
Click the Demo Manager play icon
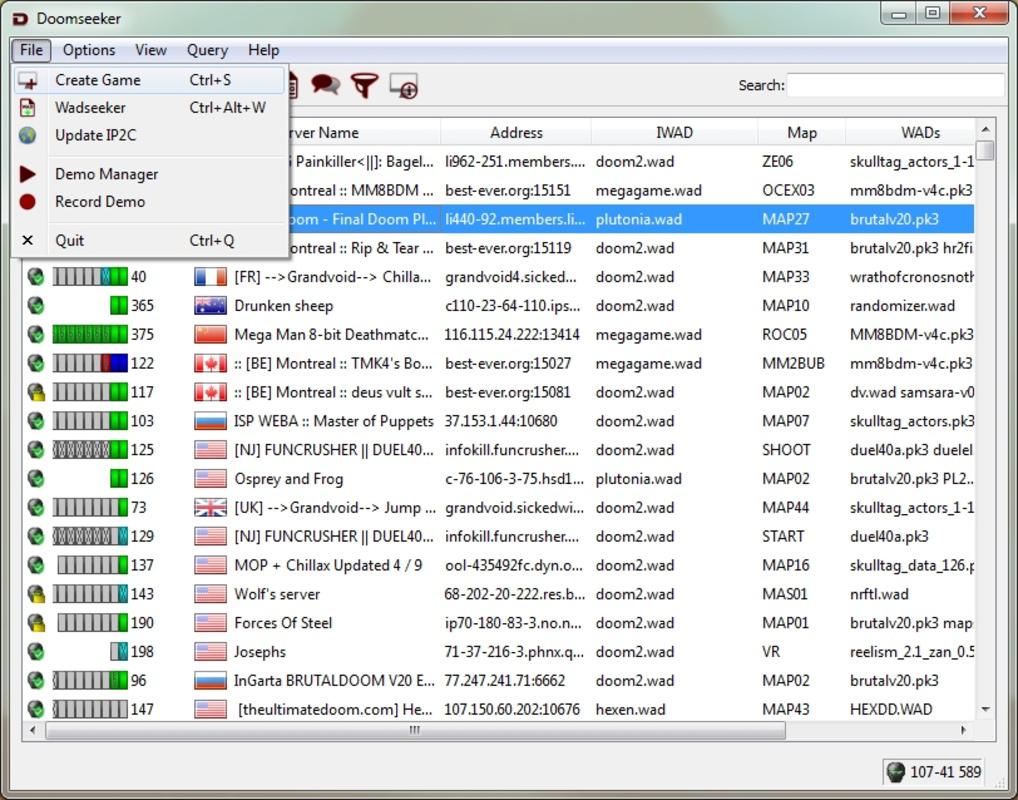[27, 174]
